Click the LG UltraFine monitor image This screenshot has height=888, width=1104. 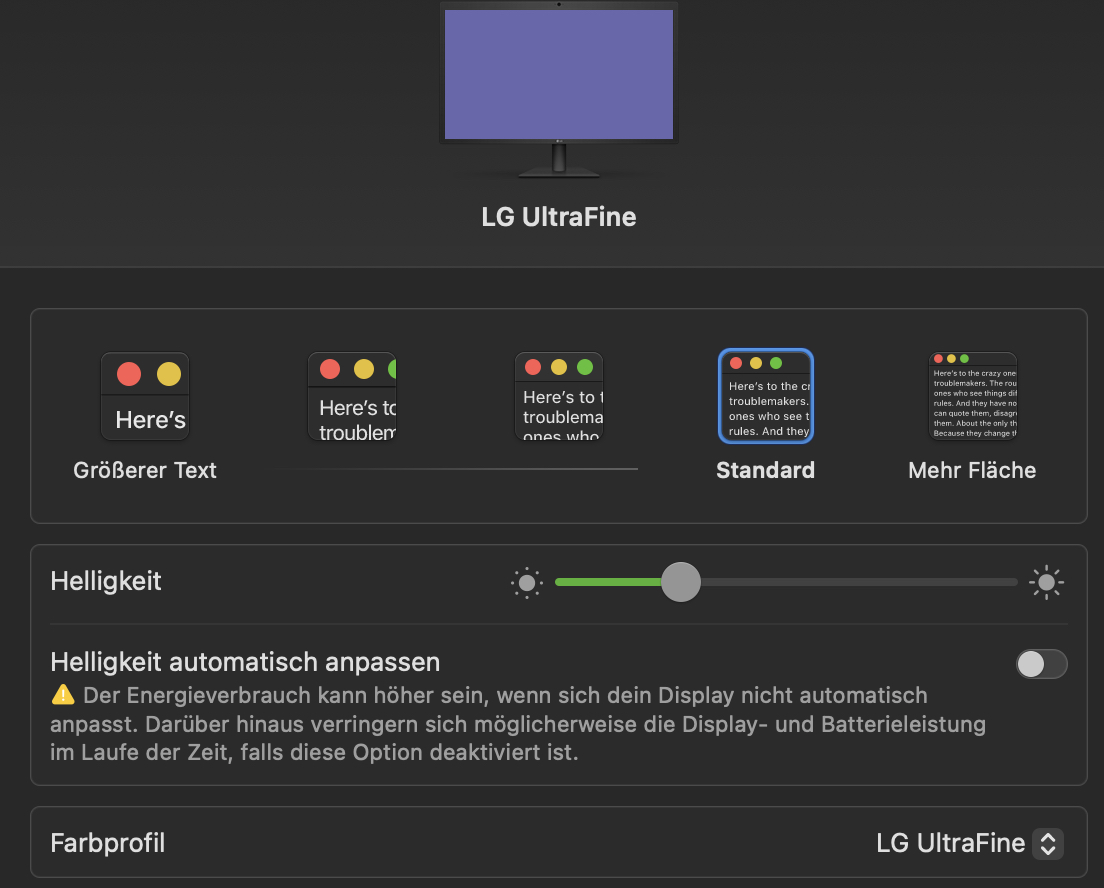[x=559, y=89]
